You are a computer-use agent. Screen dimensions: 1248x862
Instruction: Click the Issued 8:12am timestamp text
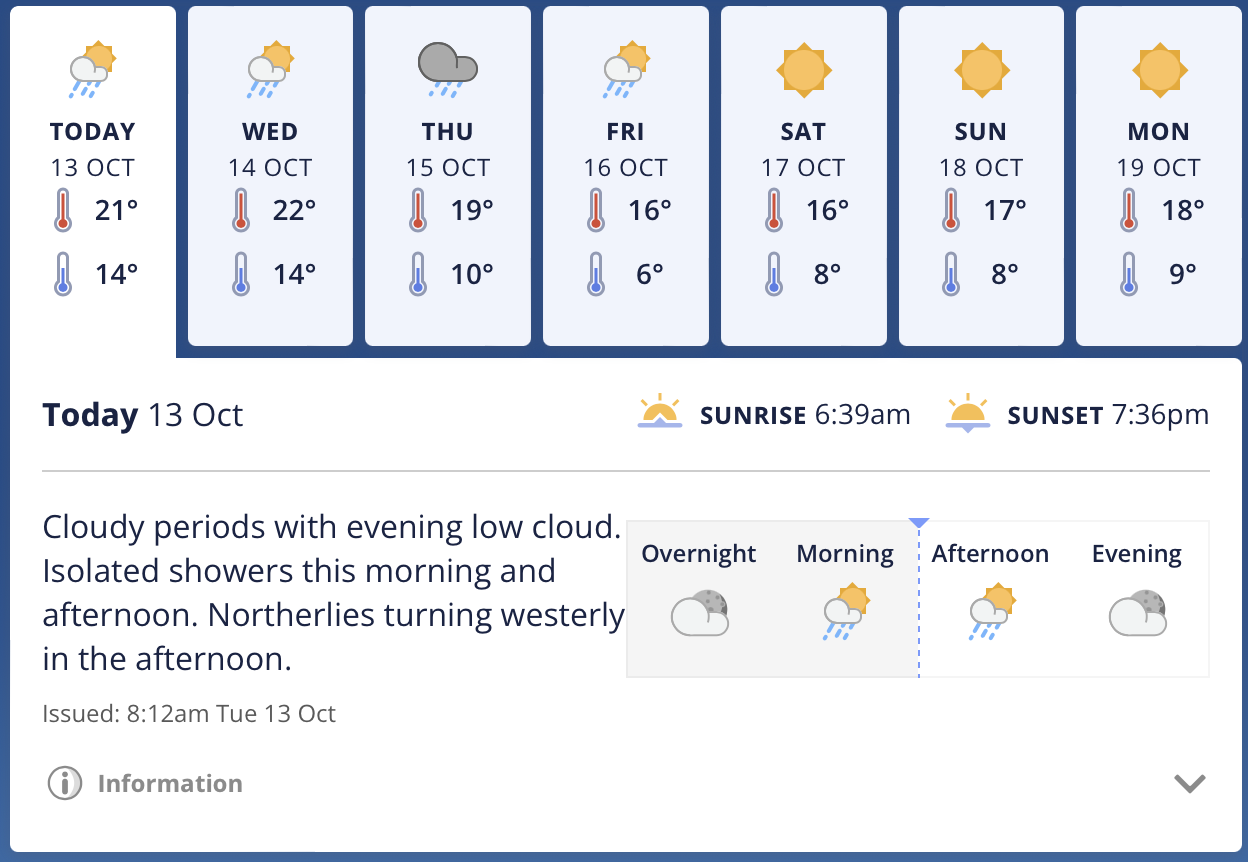189,714
